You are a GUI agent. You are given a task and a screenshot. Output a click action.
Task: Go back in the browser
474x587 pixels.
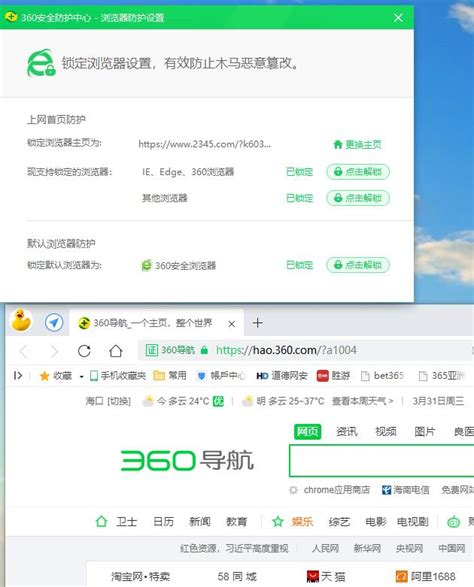point(23,351)
